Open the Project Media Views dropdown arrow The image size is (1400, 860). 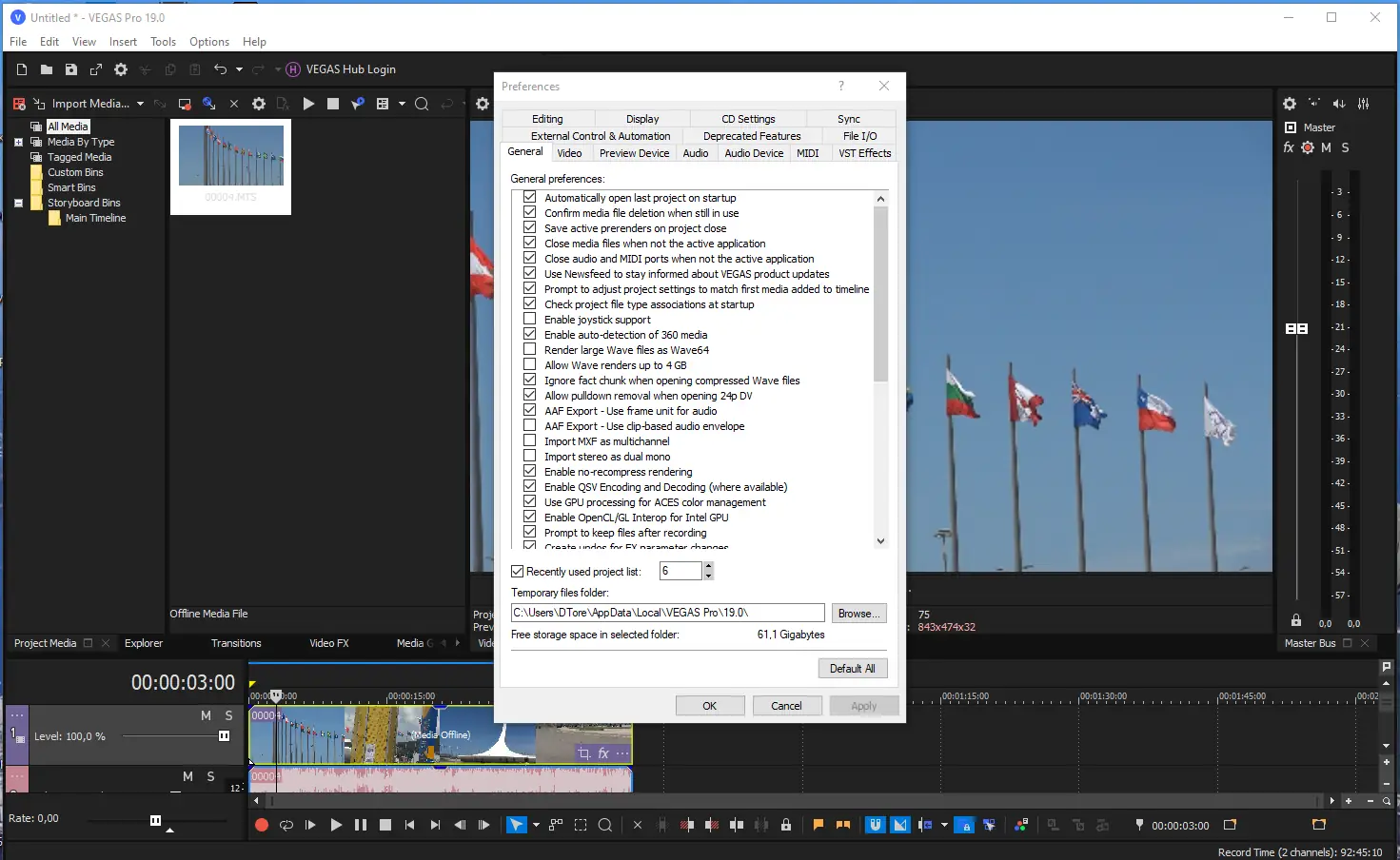point(402,104)
